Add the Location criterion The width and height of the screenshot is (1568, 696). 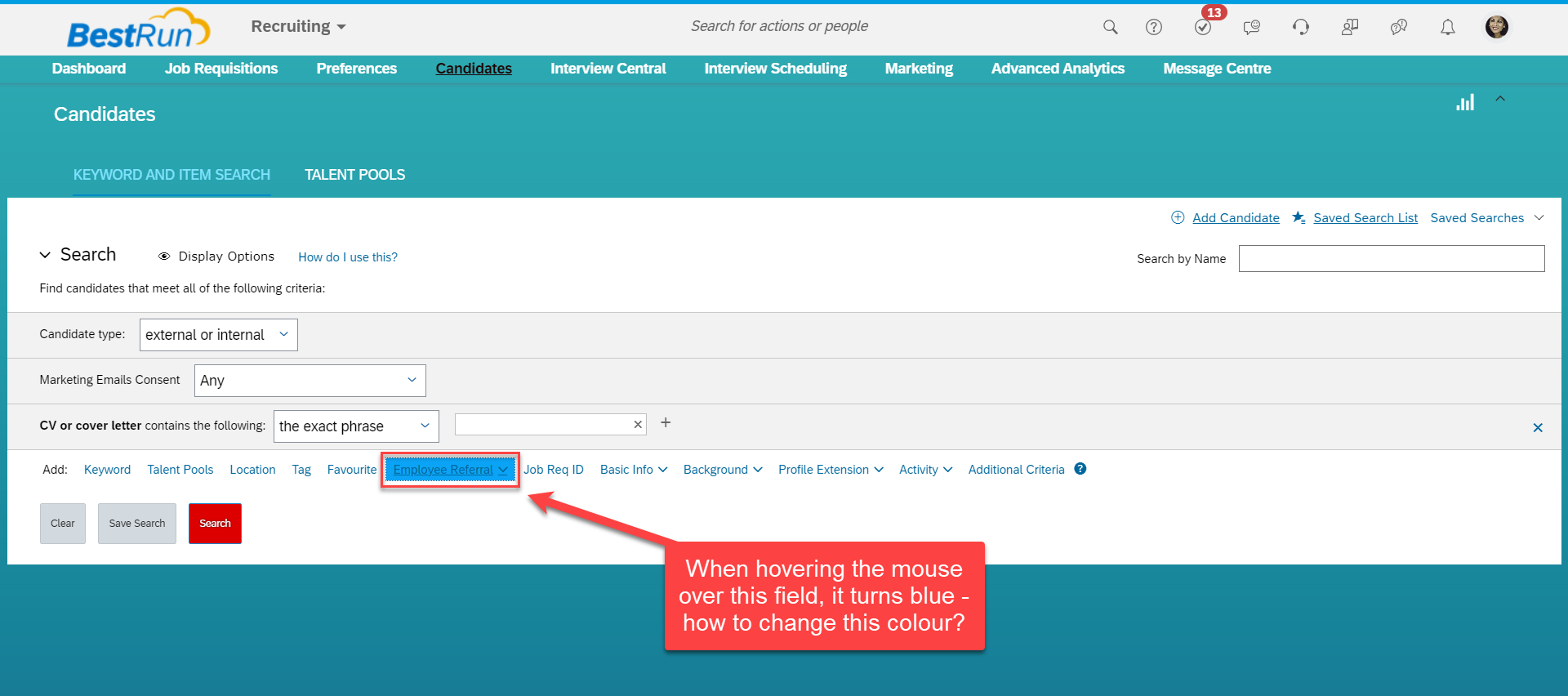tap(252, 470)
